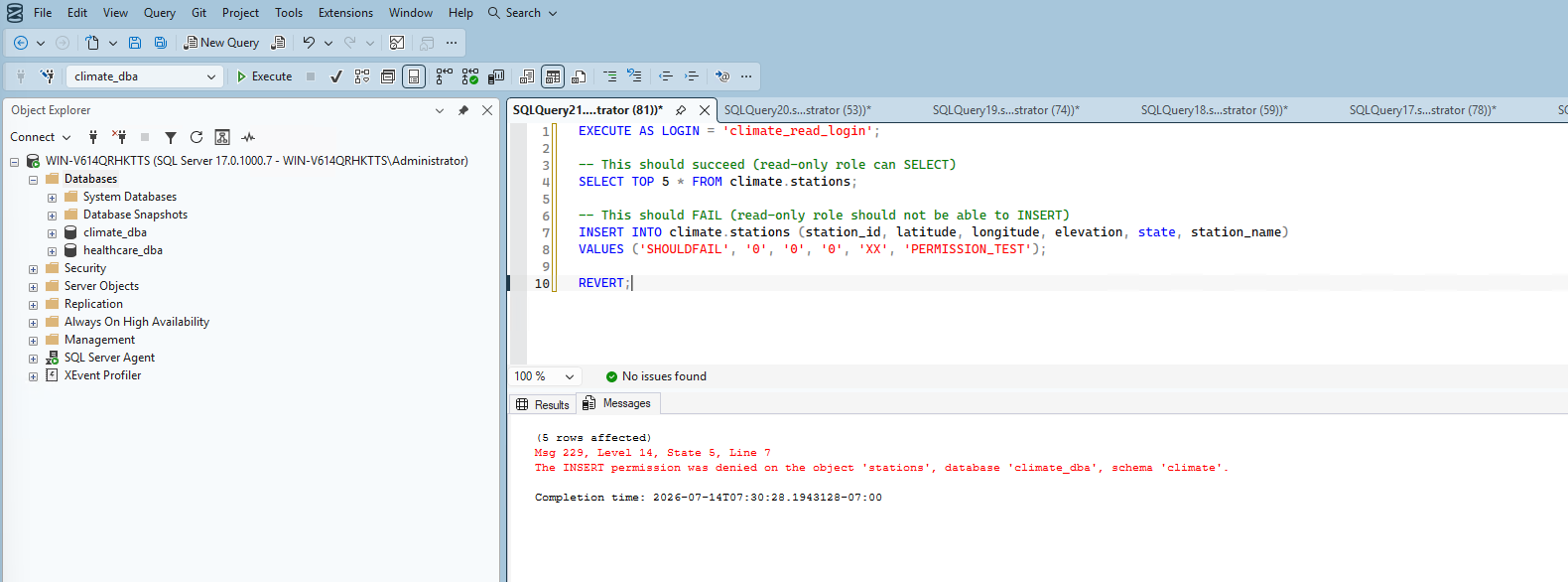The width and height of the screenshot is (1568, 582).
Task: Select Results to Text output mode
Action: [527, 76]
